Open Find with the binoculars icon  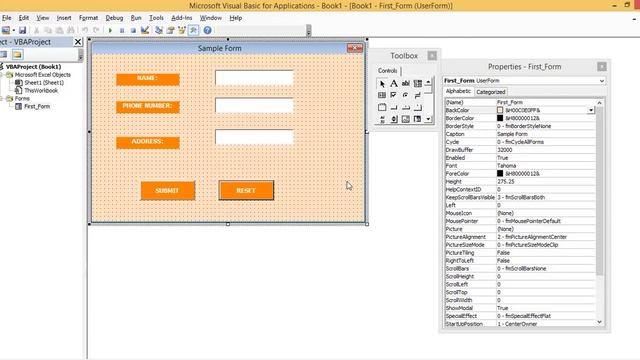(71, 30)
